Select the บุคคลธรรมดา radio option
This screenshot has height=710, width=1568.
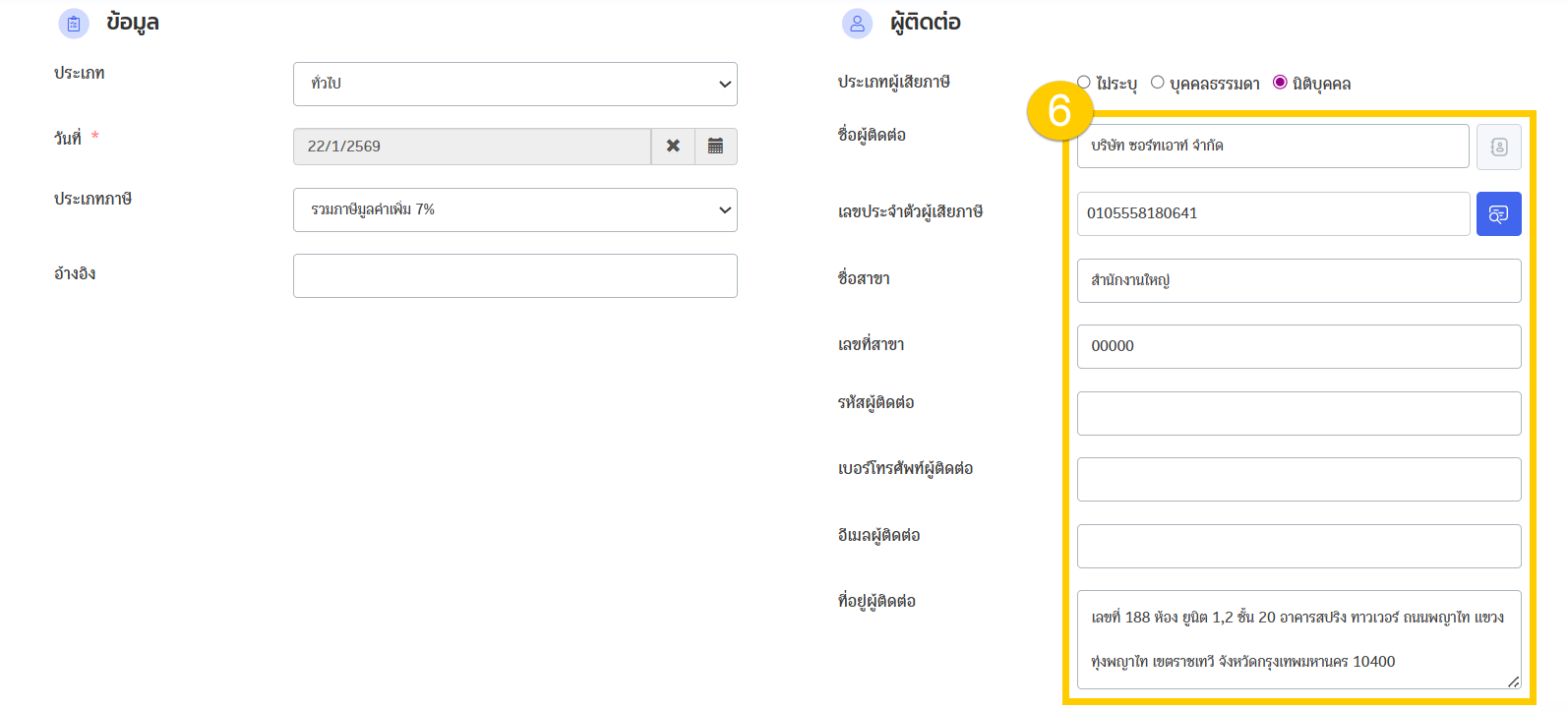(1158, 83)
